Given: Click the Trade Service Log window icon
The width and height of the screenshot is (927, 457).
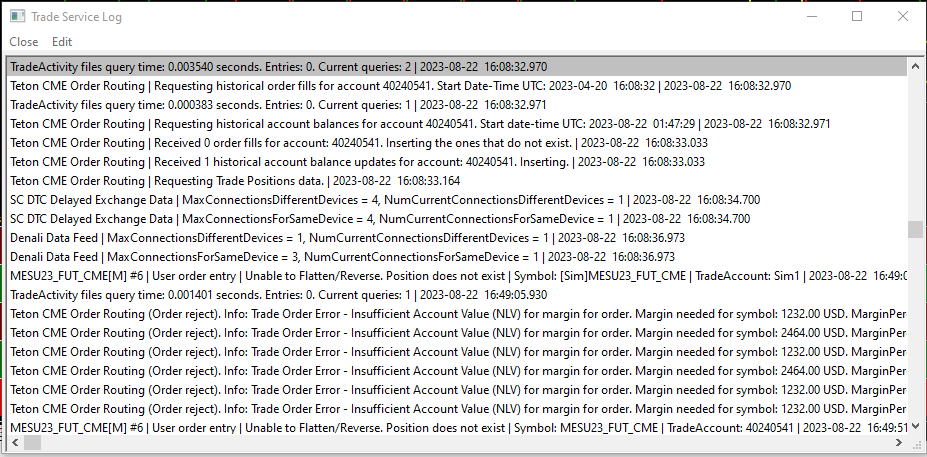Looking at the screenshot, I should (x=18, y=17).
